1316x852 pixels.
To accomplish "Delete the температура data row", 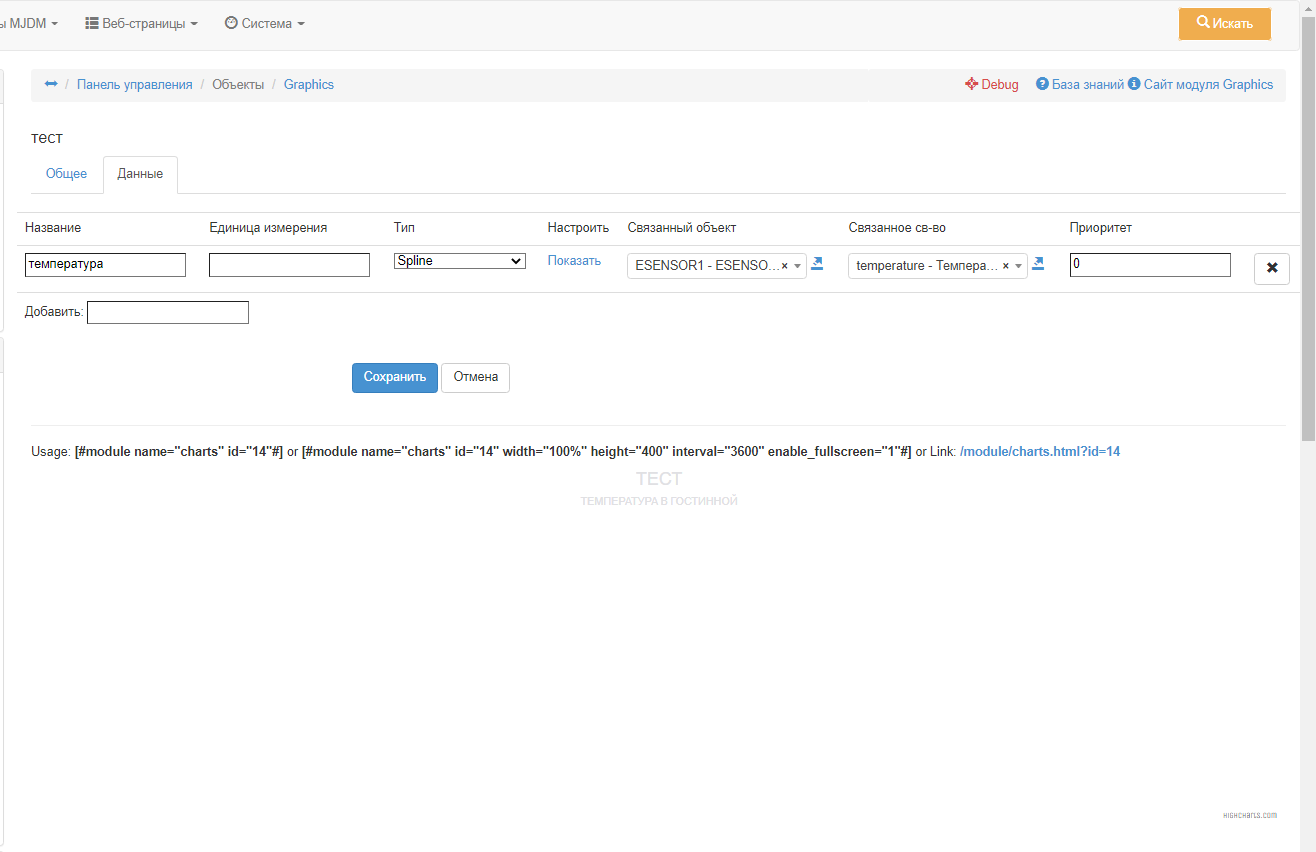I will coord(1271,268).
